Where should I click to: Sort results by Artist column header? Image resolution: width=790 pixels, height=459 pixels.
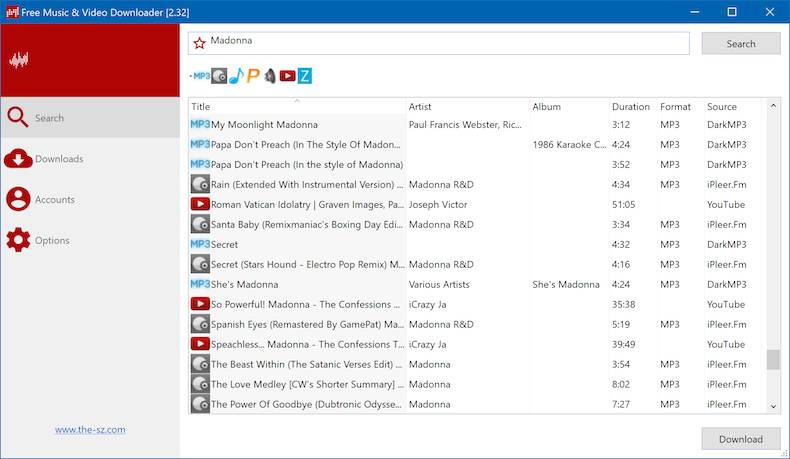point(420,107)
